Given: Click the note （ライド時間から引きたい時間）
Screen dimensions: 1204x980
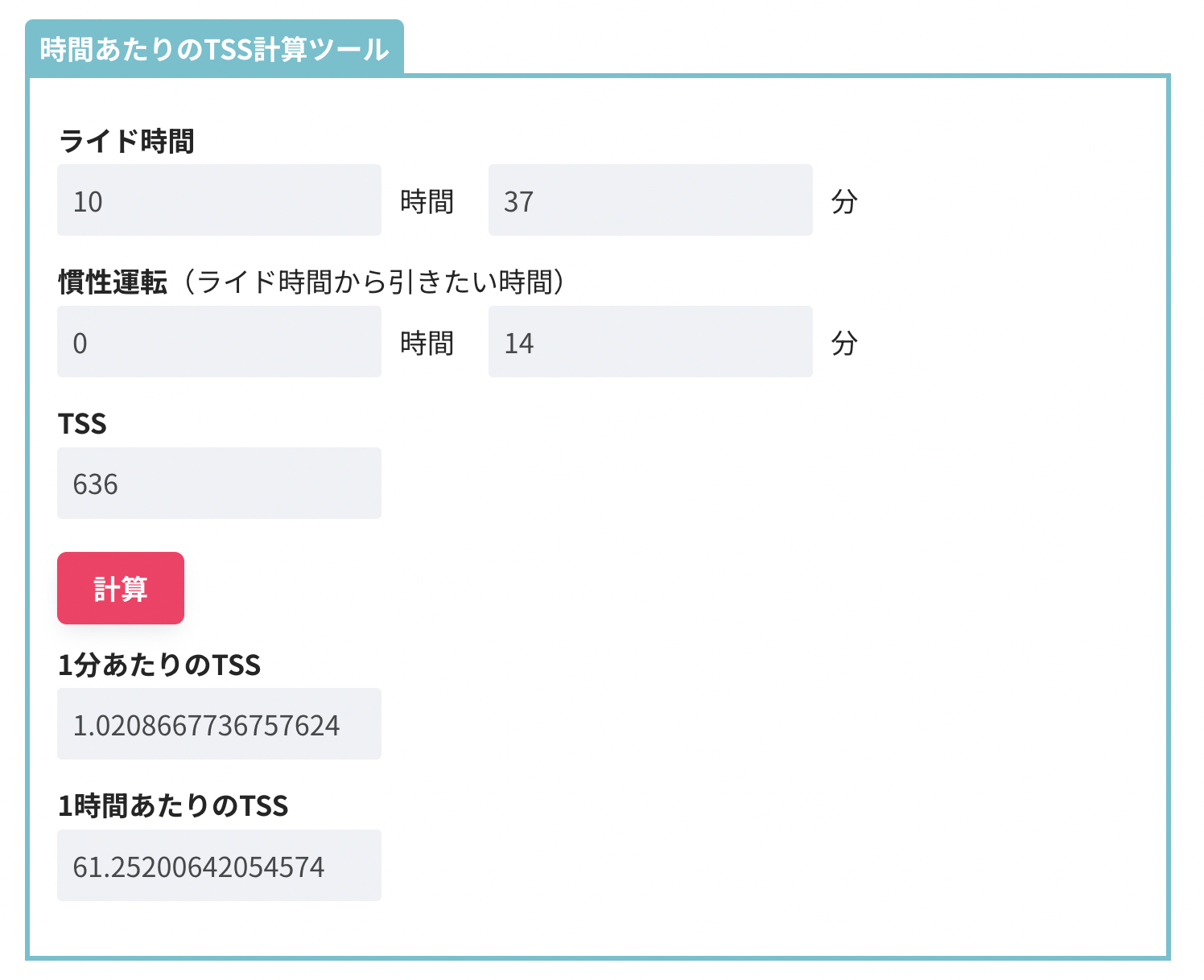Looking at the screenshot, I should point(373,282).
